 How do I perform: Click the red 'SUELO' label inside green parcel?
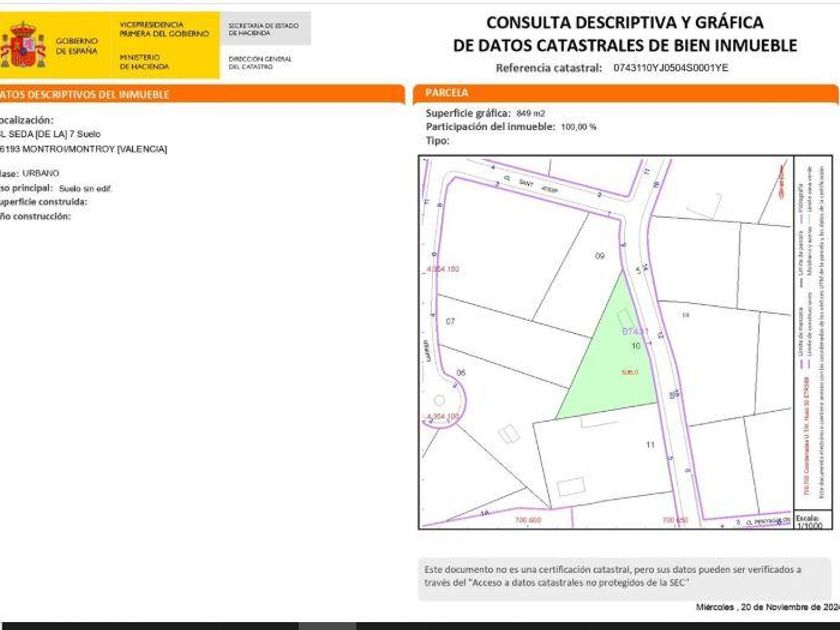tap(629, 372)
